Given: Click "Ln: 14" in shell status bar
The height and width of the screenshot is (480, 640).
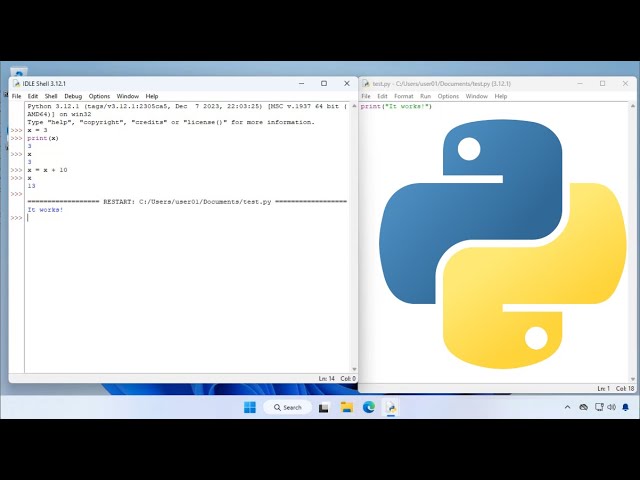Looking at the screenshot, I should (327, 378).
